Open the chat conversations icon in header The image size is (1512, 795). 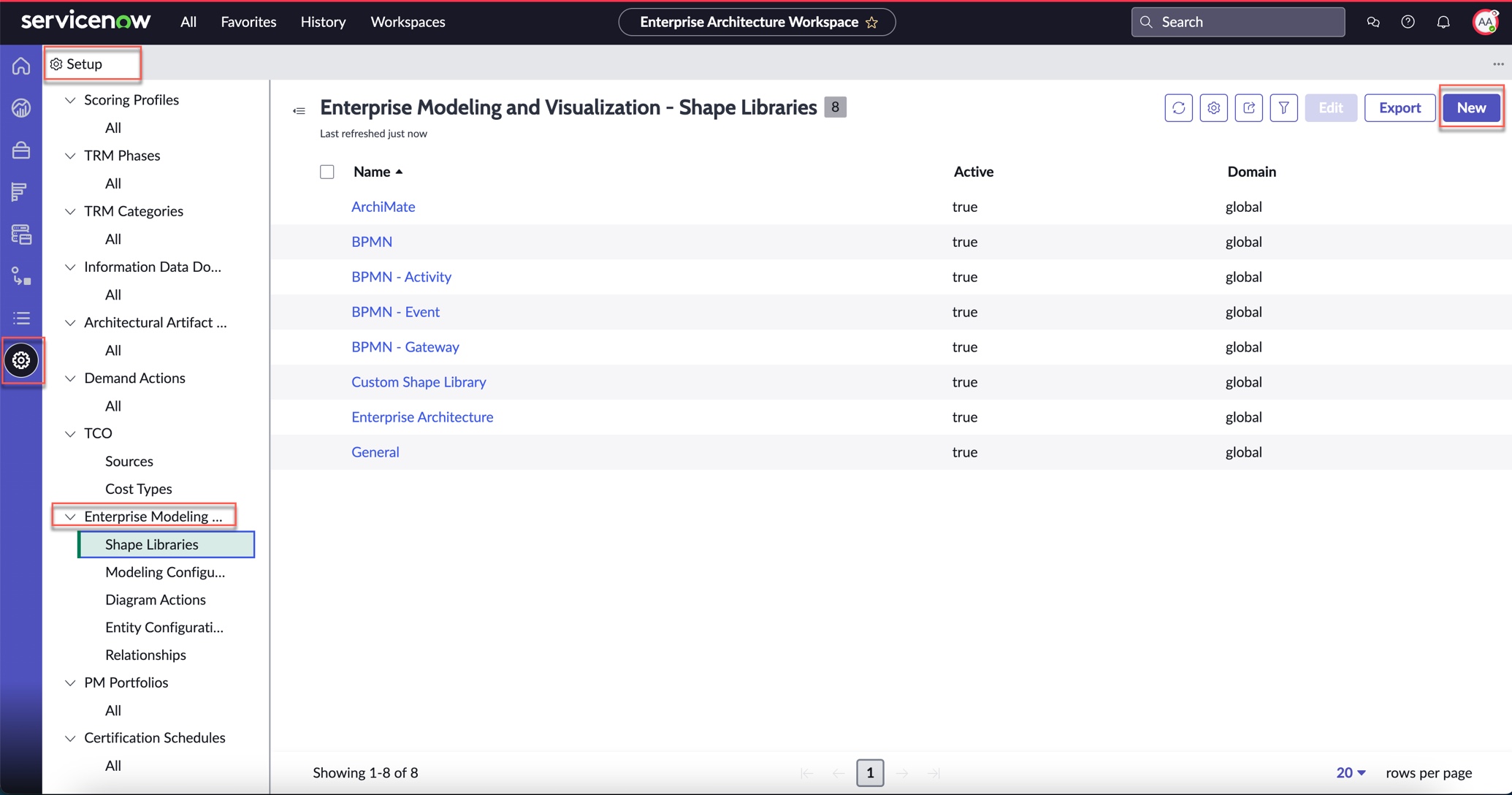pyautogui.click(x=1373, y=22)
